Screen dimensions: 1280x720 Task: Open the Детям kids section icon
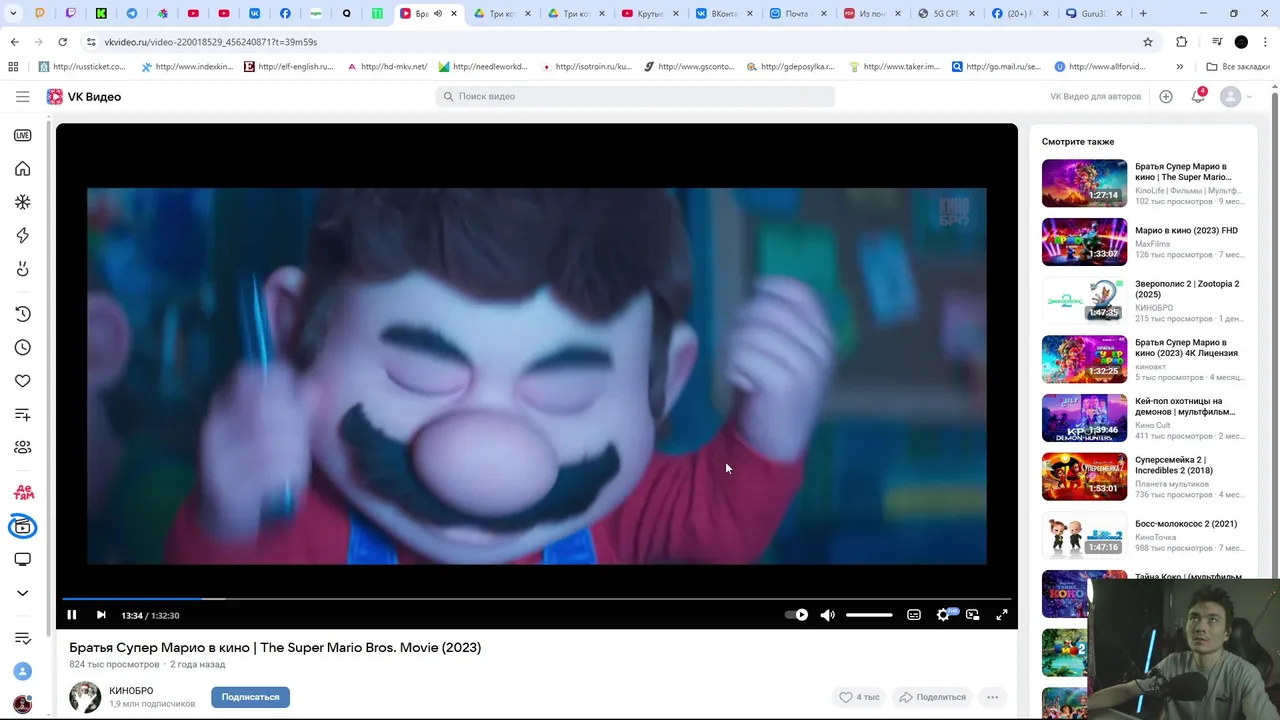pyautogui.click(x=22, y=493)
